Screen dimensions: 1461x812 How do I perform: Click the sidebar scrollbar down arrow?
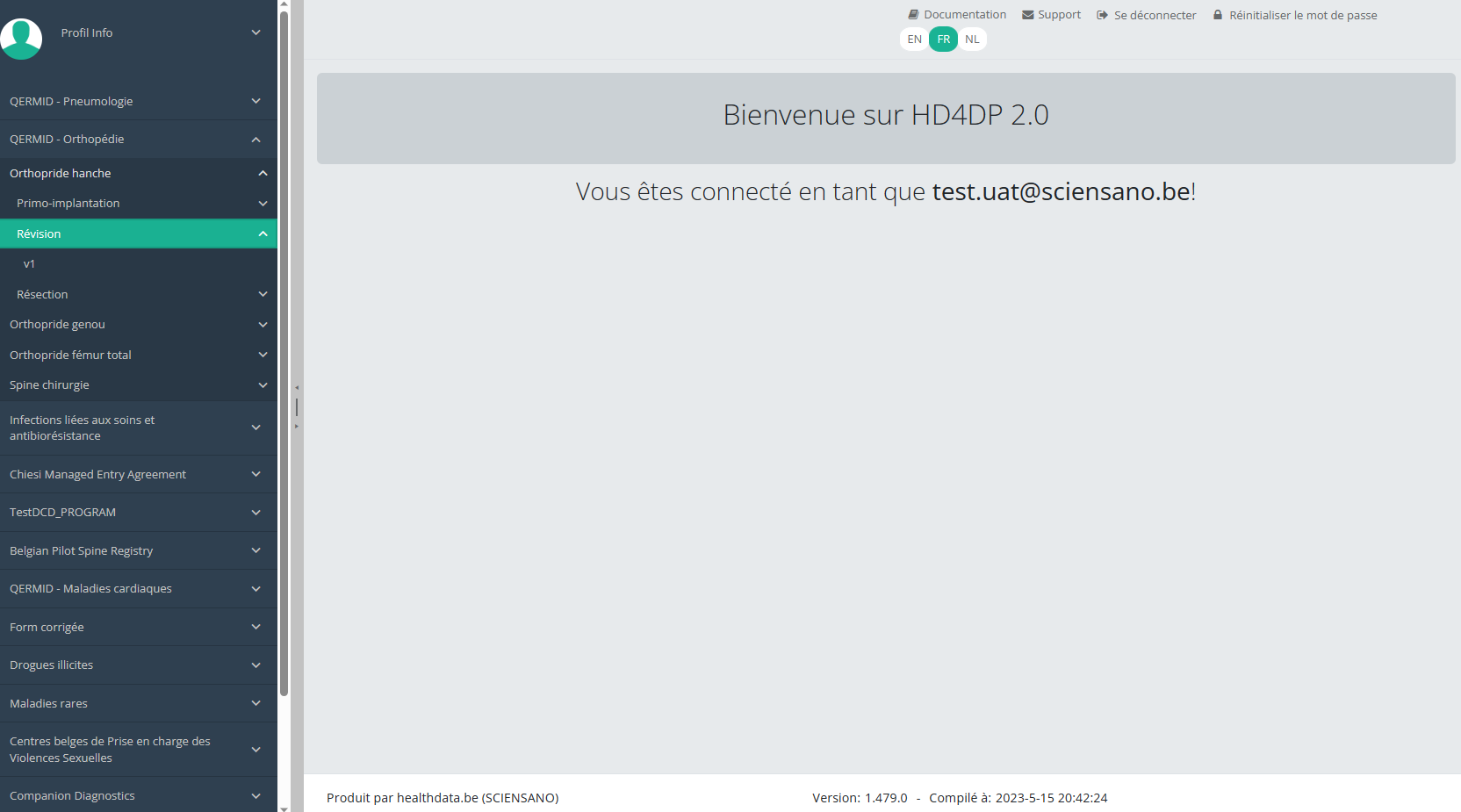tap(284, 808)
